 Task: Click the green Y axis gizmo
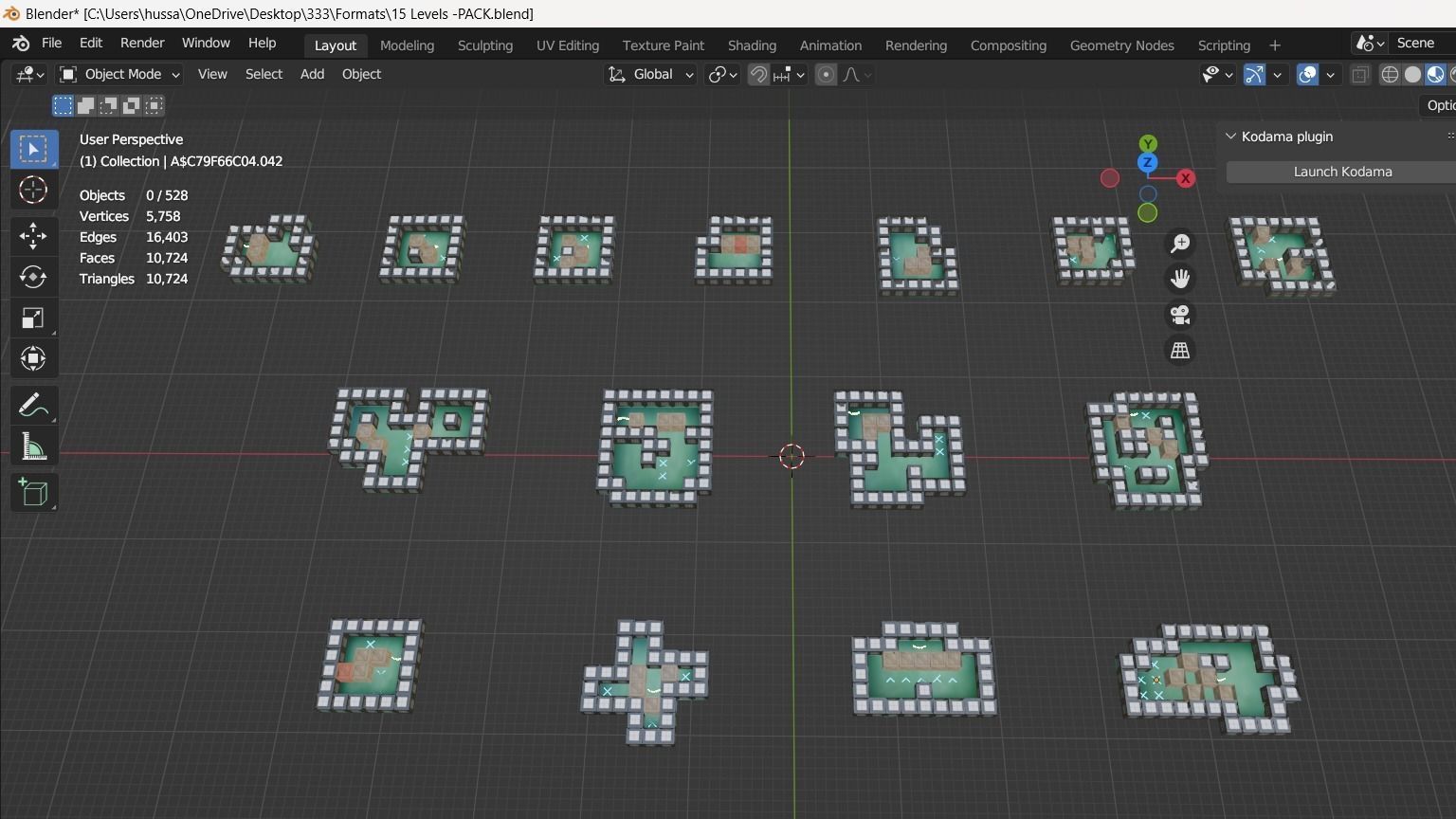point(1148,143)
